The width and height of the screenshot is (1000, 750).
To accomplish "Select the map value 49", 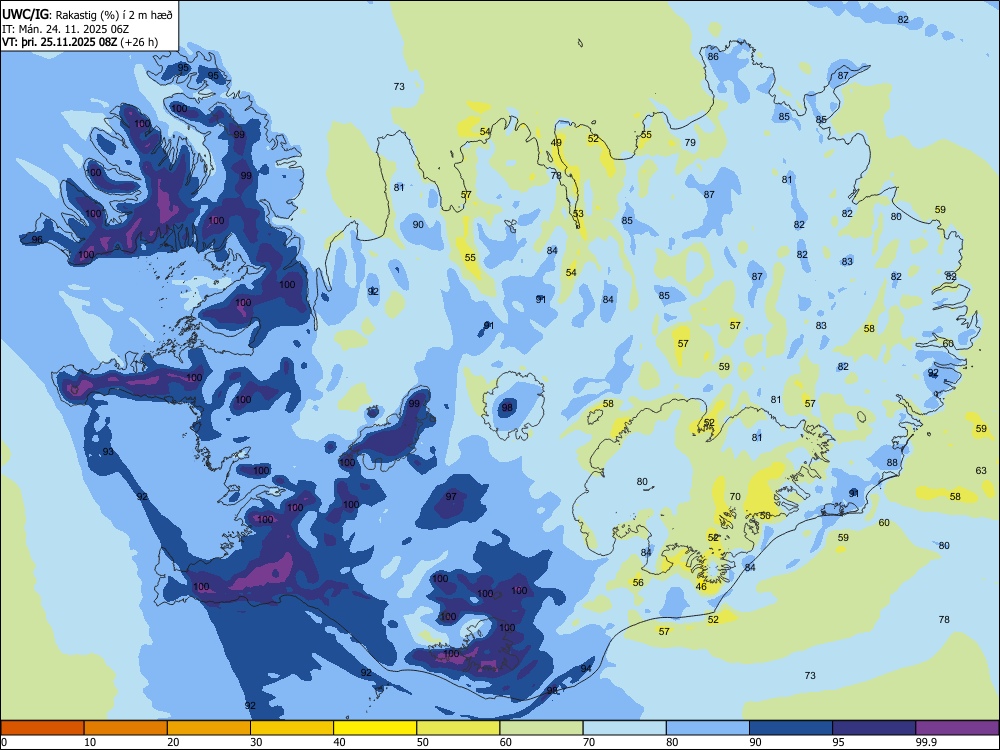I will coord(556,143).
